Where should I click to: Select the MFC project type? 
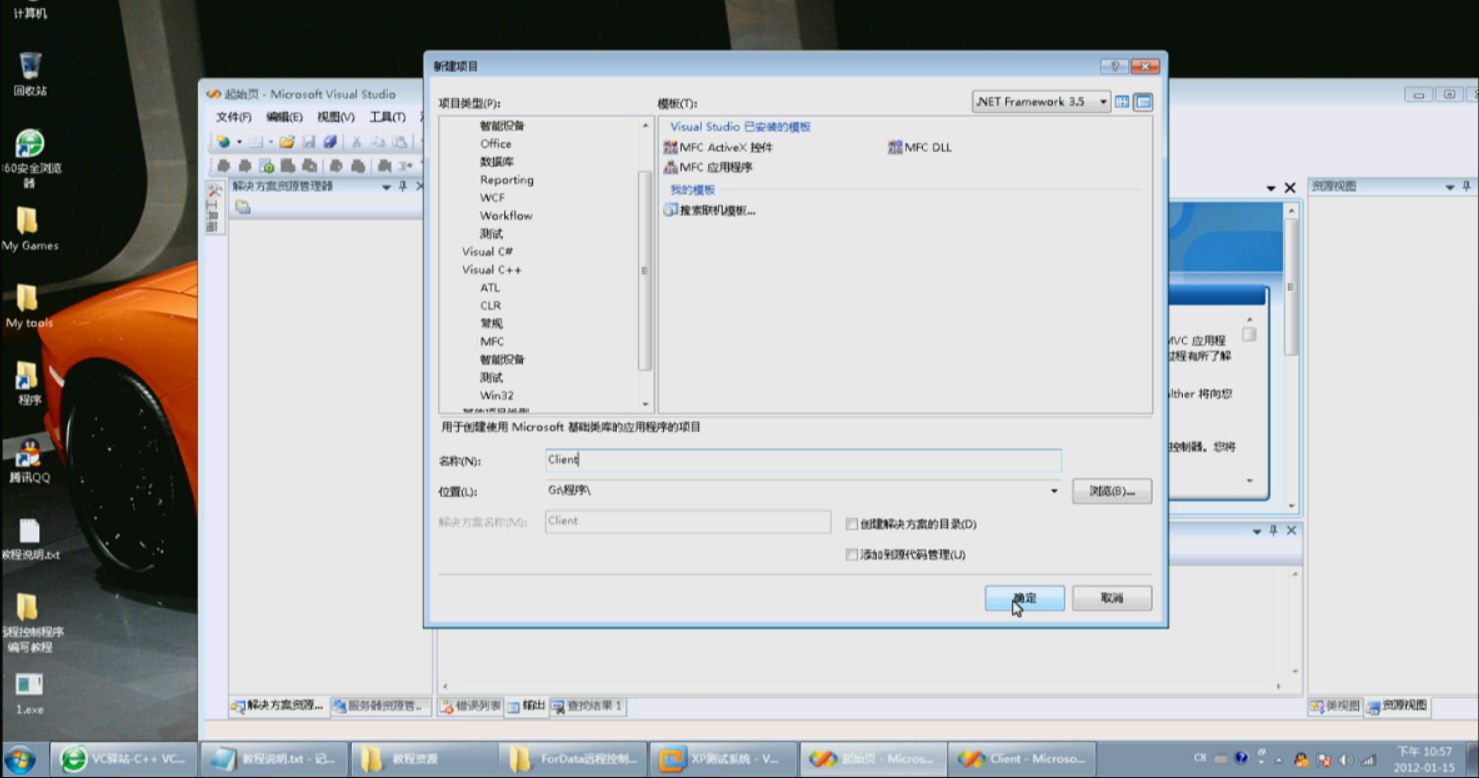point(492,342)
